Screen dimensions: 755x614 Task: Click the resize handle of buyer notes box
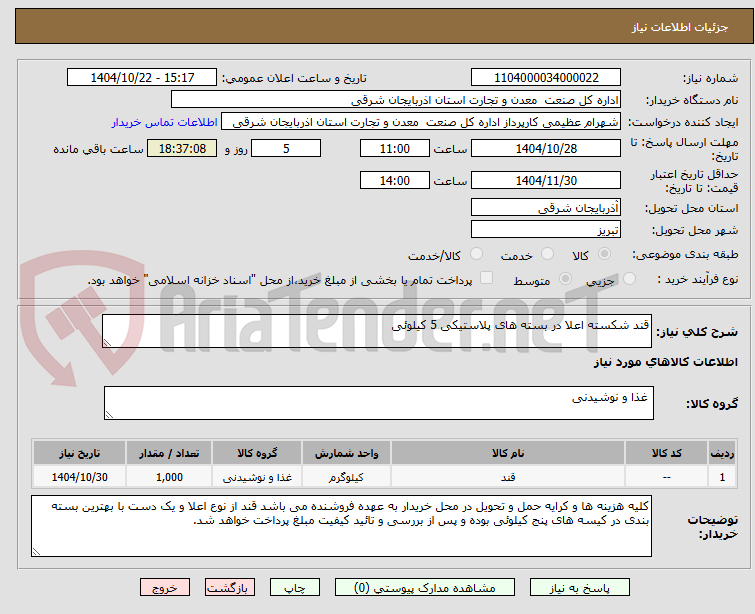click(36, 552)
